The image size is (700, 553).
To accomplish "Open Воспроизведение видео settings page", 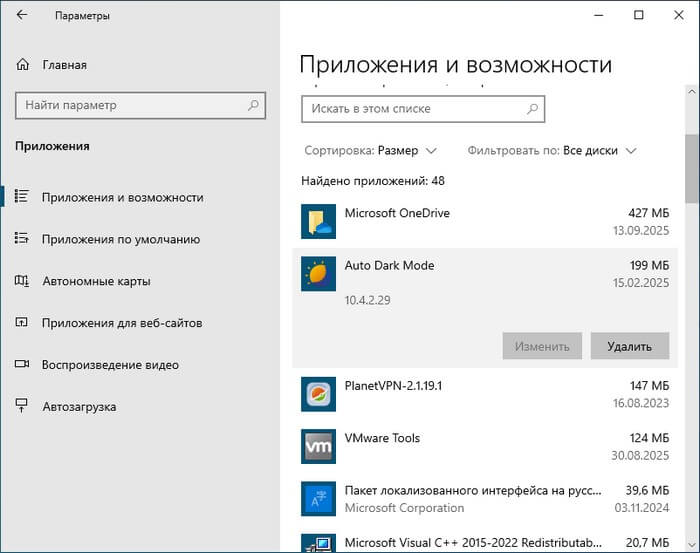I will [110, 365].
